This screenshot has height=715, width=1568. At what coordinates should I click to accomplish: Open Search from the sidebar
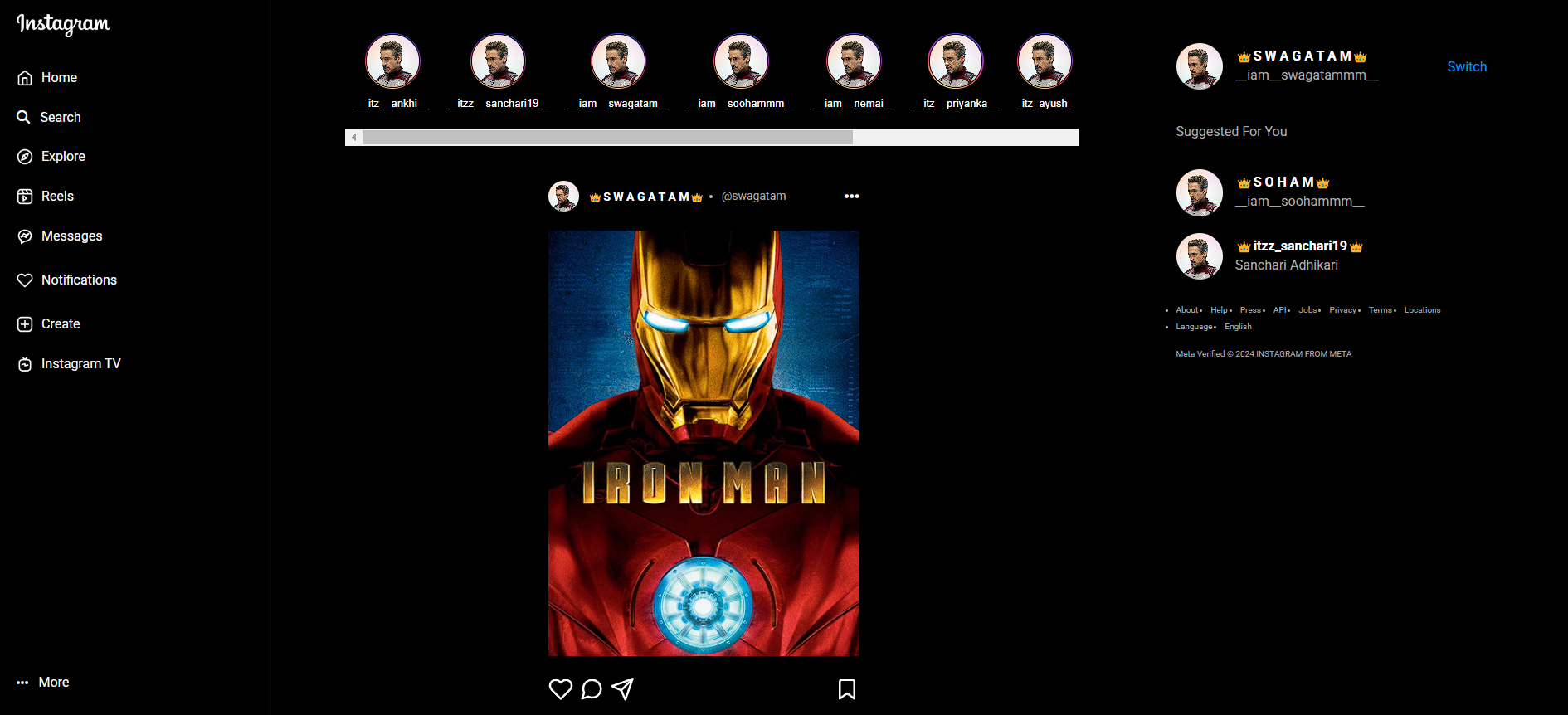tap(60, 118)
